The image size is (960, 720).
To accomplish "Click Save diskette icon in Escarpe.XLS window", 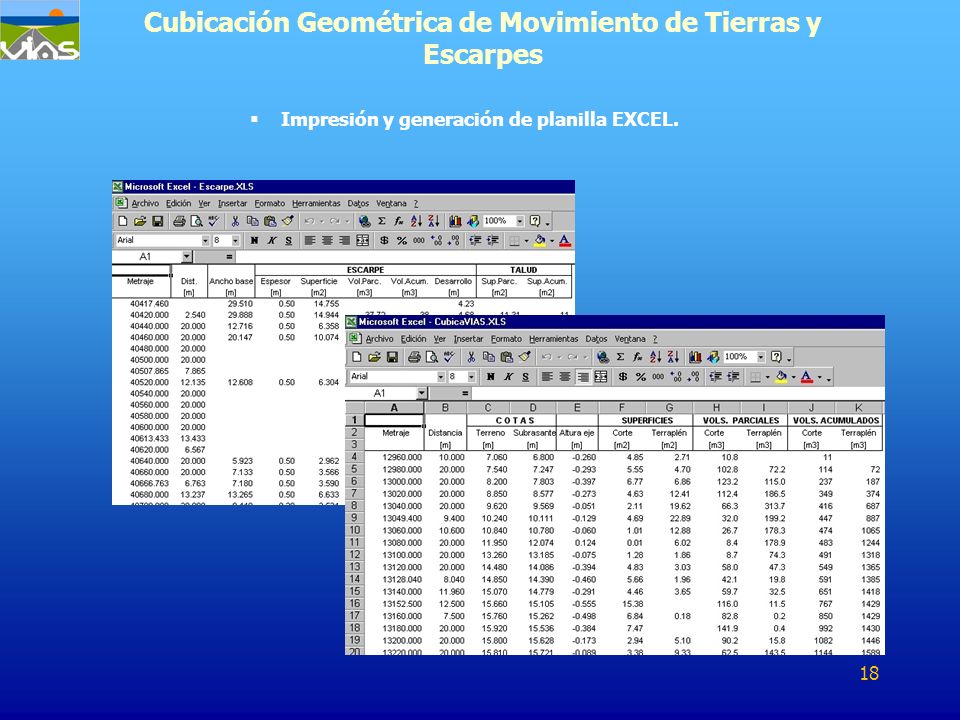I will click(157, 221).
